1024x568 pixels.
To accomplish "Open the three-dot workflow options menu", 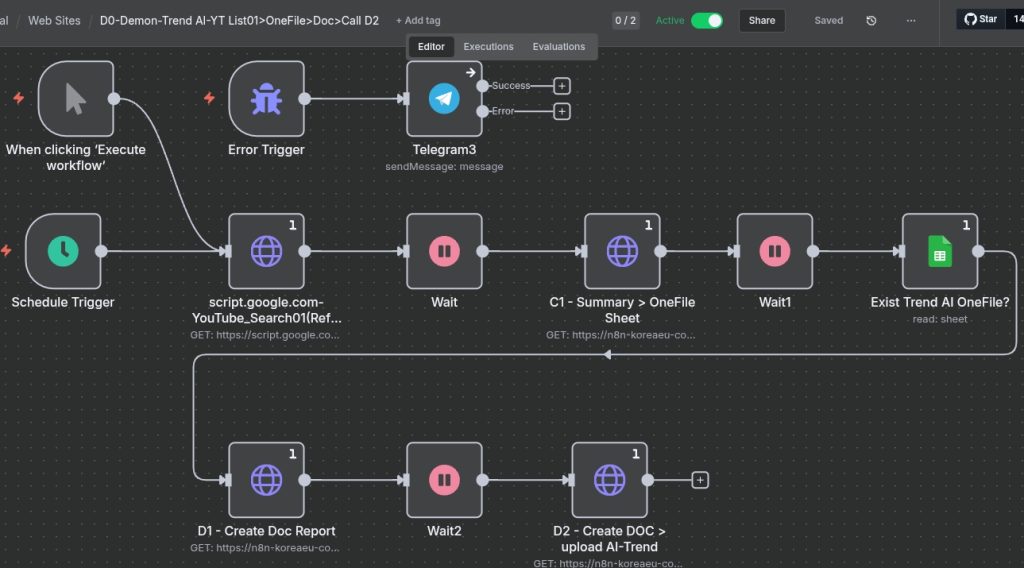I will pyautogui.click(x=910, y=20).
